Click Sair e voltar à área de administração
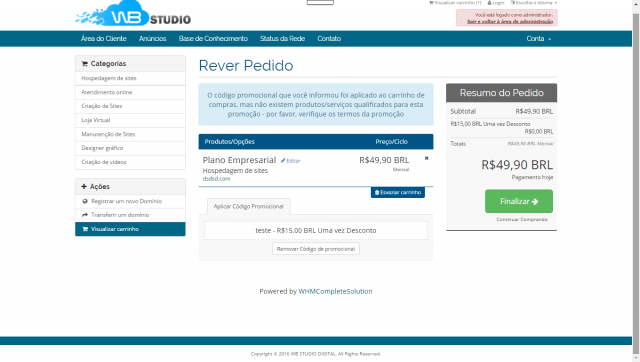The width and height of the screenshot is (640, 362). click(x=510, y=21)
